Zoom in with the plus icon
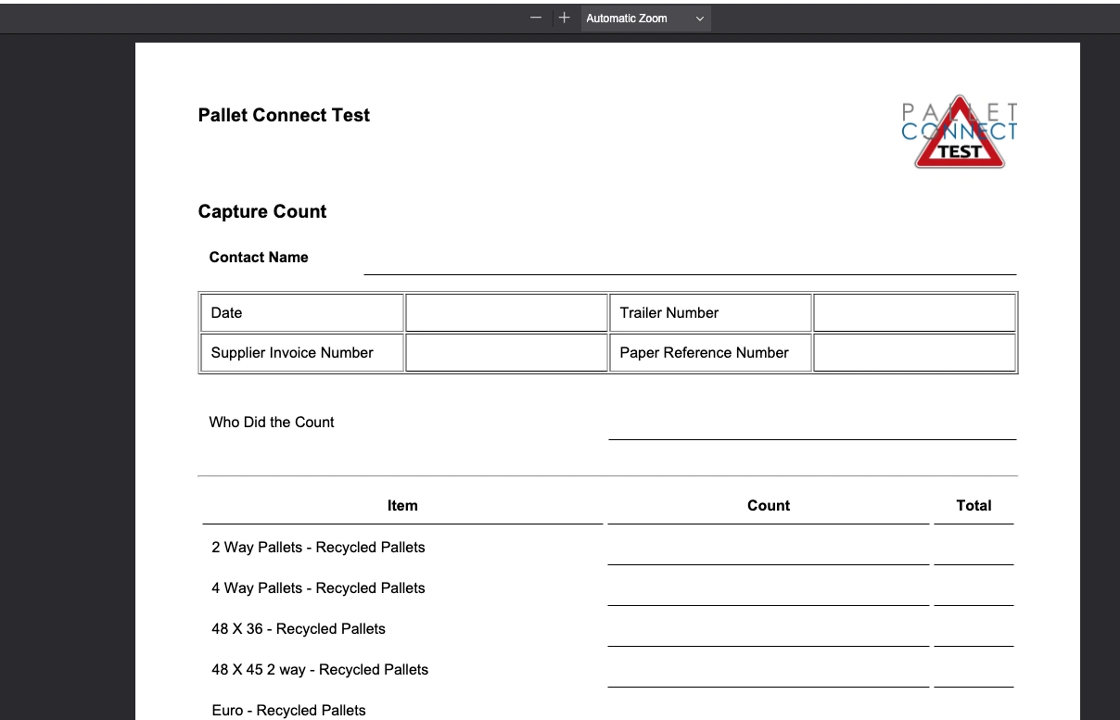This screenshot has height=720, width=1120. click(564, 18)
